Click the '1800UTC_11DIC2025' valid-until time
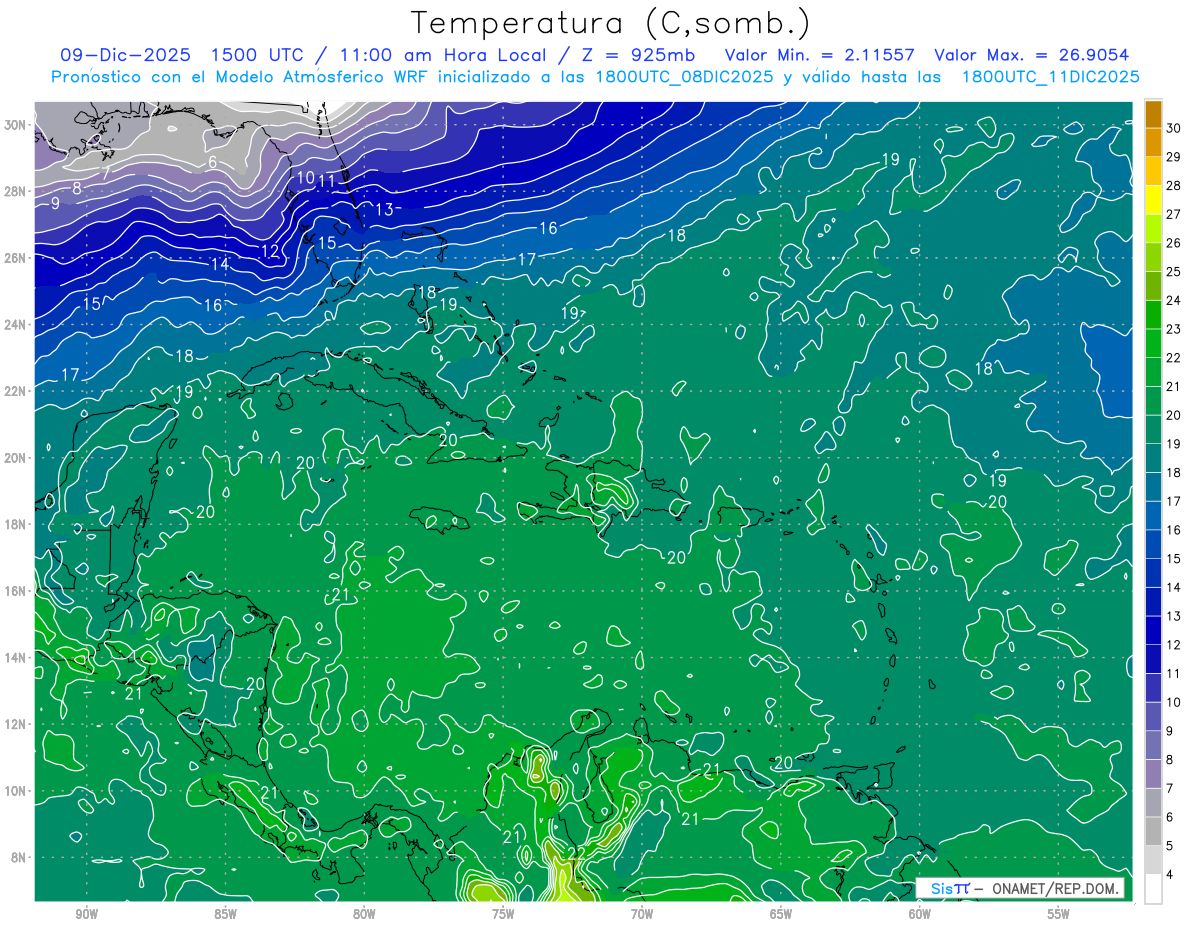This screenshot has height=927, width=1200. [1051, 77]
